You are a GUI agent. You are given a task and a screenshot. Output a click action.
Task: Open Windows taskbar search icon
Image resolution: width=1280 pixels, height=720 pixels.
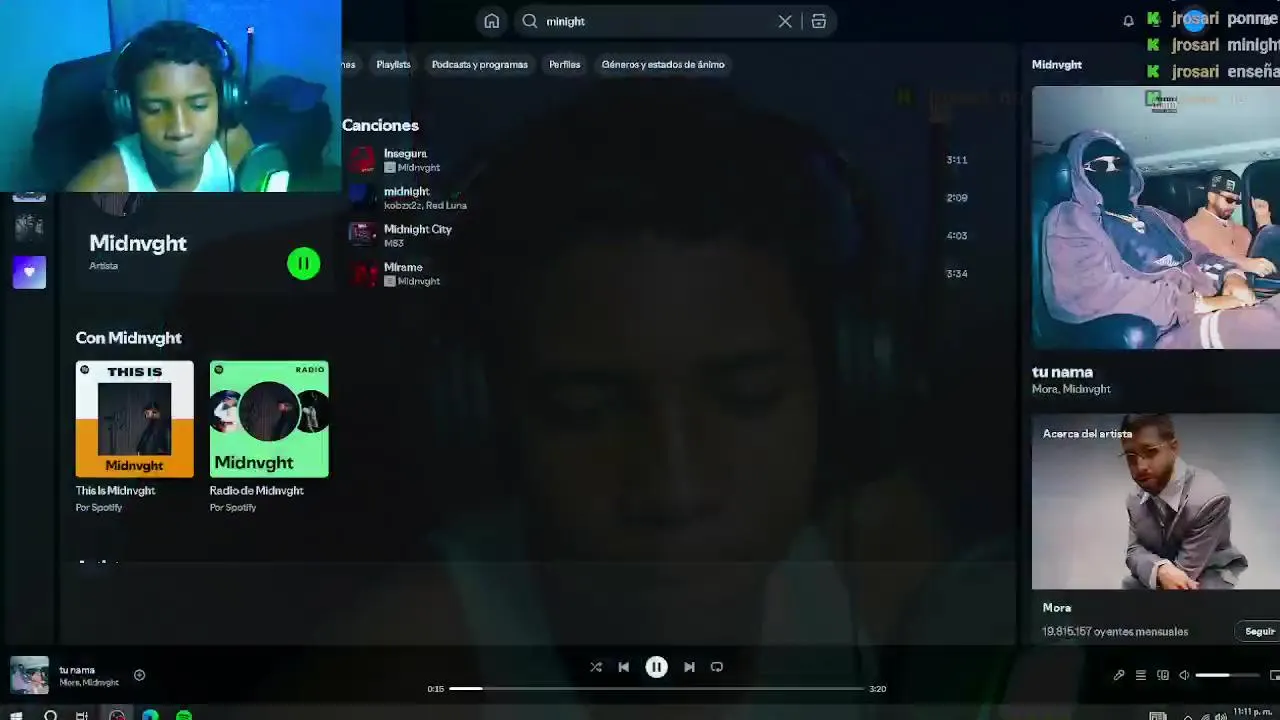(50, 716)
